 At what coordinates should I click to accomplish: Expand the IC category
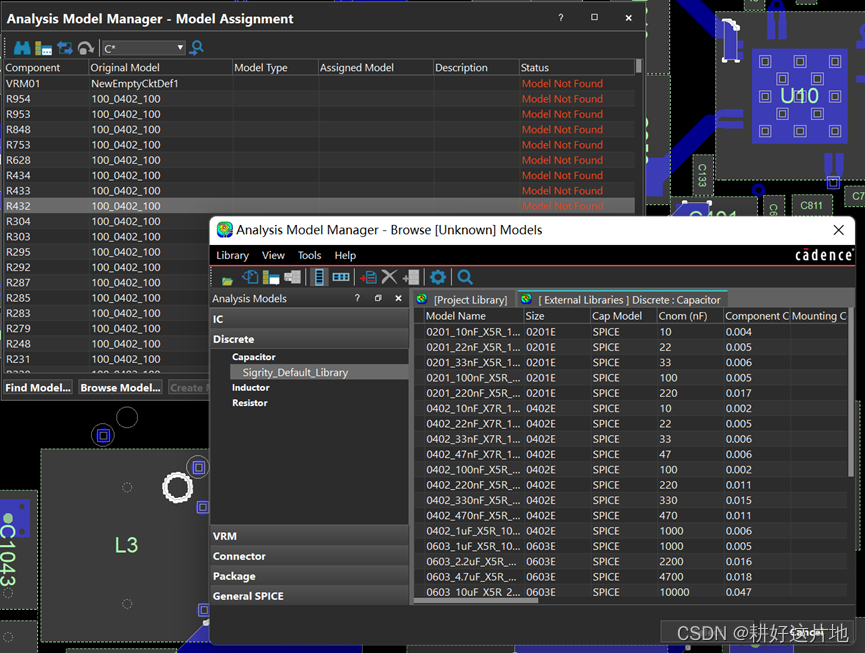[x=309, y=319]
